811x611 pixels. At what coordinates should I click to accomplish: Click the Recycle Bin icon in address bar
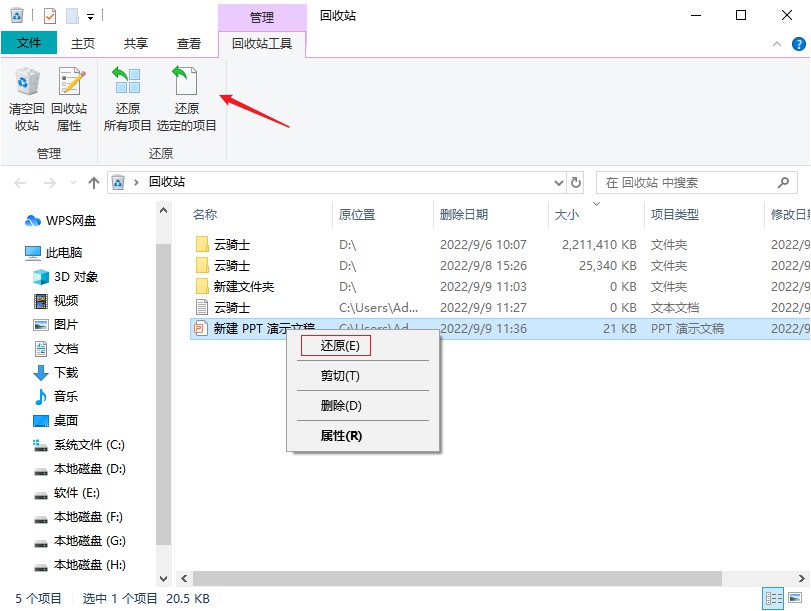point(118,182)
